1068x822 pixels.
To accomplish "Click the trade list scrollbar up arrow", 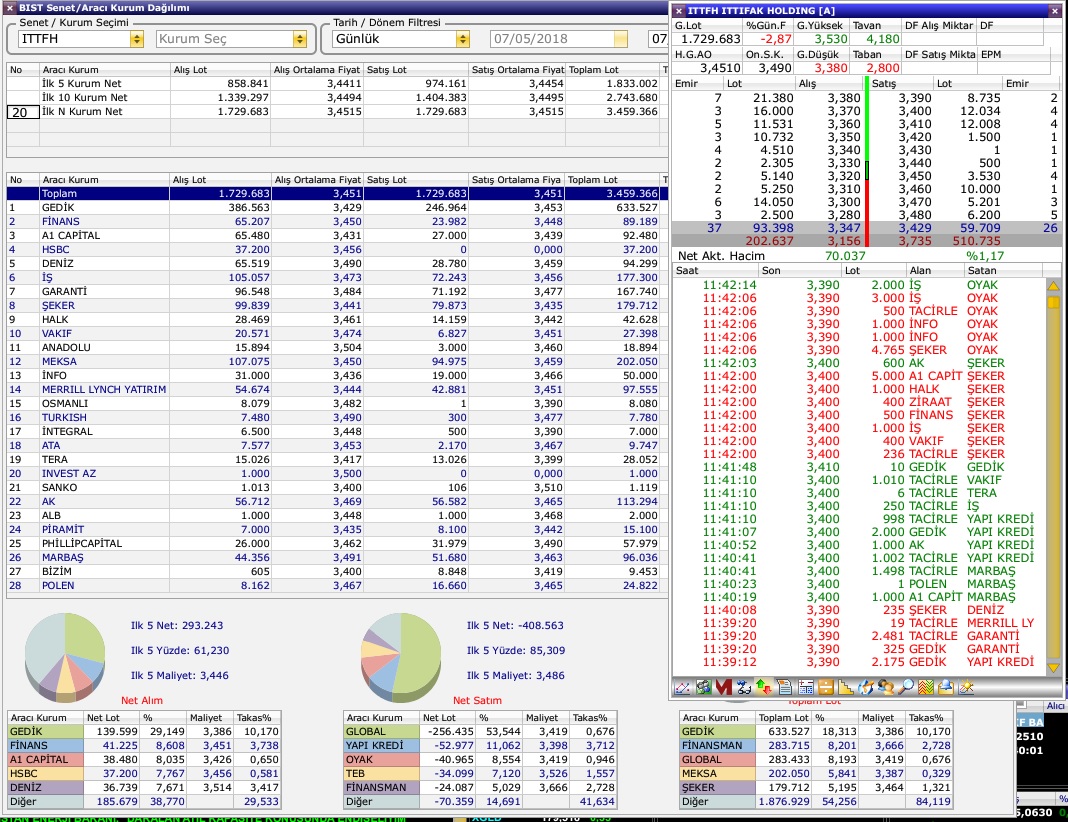I will 1053,286.
